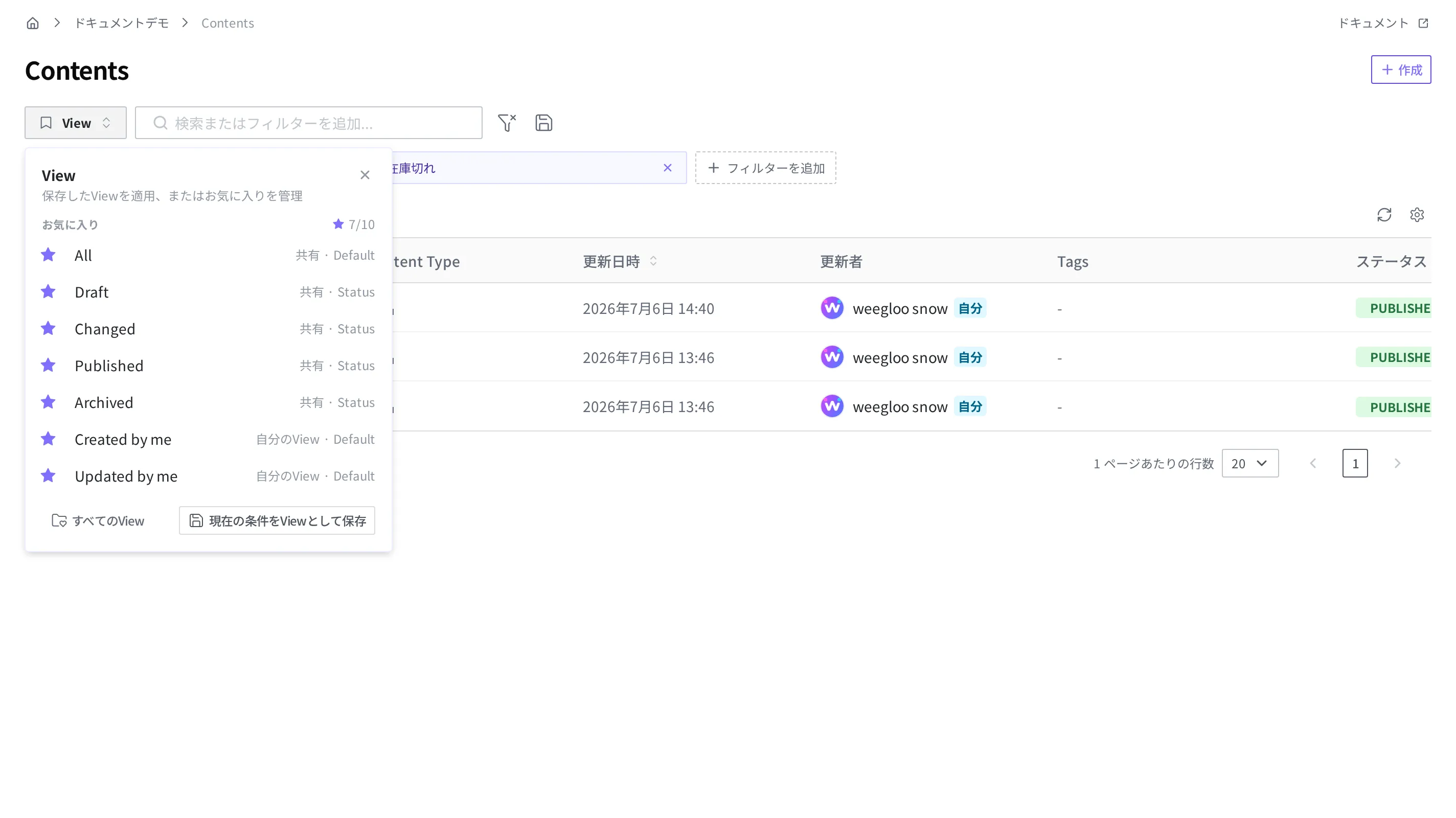Toggle the Created by me favorite star
The width and height of the screenshot is (1456, 818).
(x=49, y=439)
